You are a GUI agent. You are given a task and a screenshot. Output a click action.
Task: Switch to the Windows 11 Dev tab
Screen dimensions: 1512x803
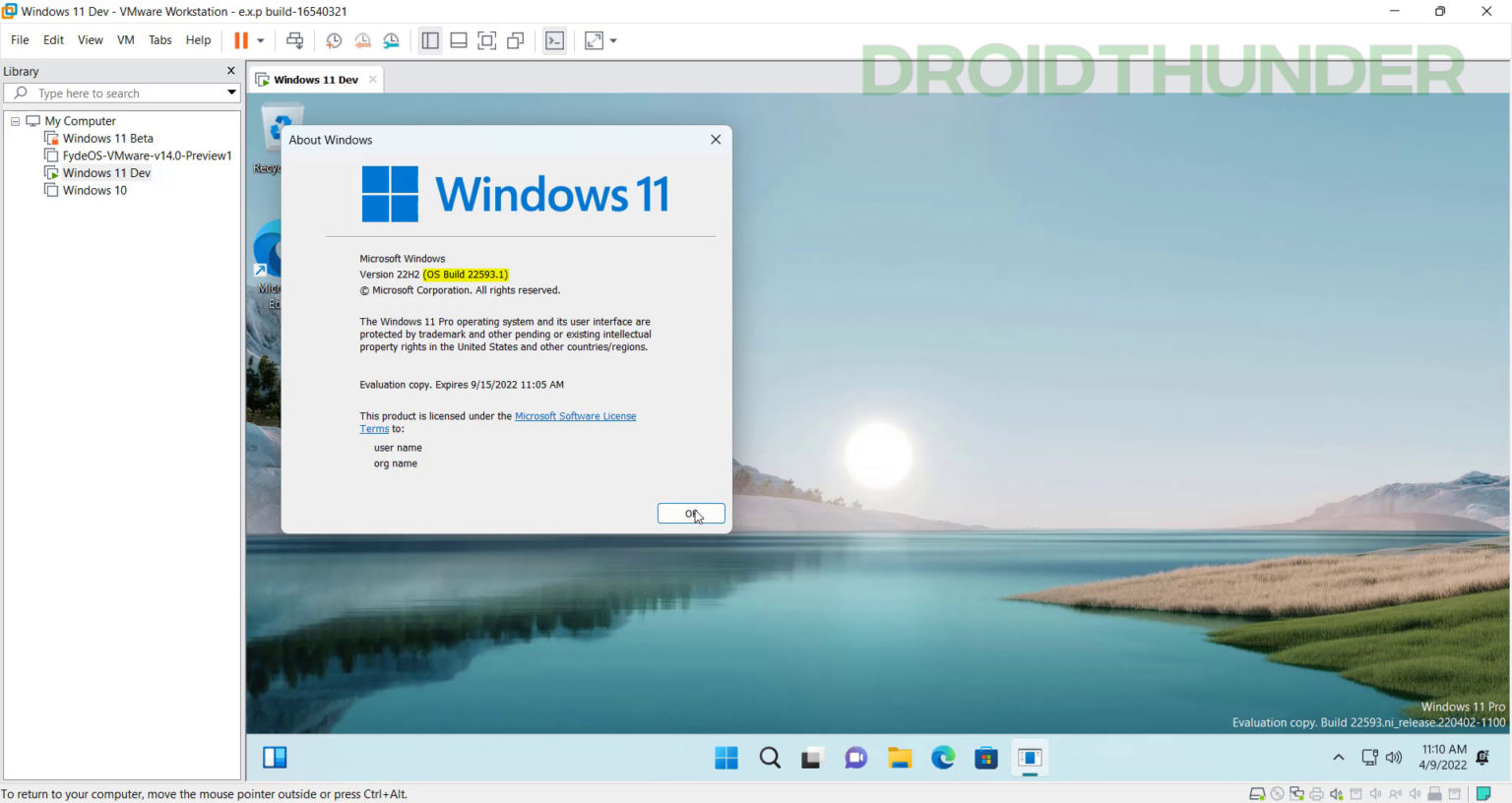[315, 79]
